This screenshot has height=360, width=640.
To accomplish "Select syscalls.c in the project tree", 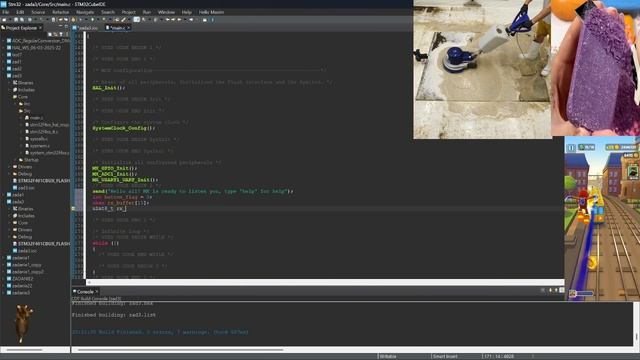I will 36,139.
